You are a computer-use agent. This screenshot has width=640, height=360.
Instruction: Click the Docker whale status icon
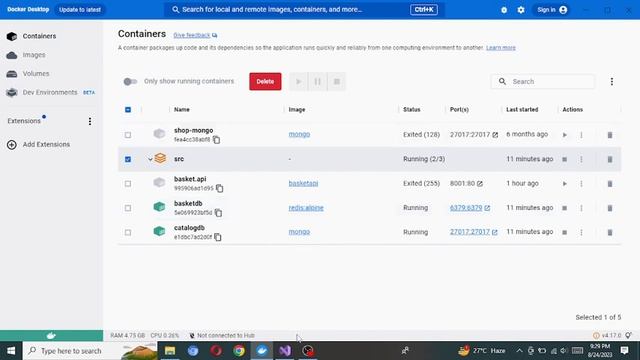tap(51, 336)
